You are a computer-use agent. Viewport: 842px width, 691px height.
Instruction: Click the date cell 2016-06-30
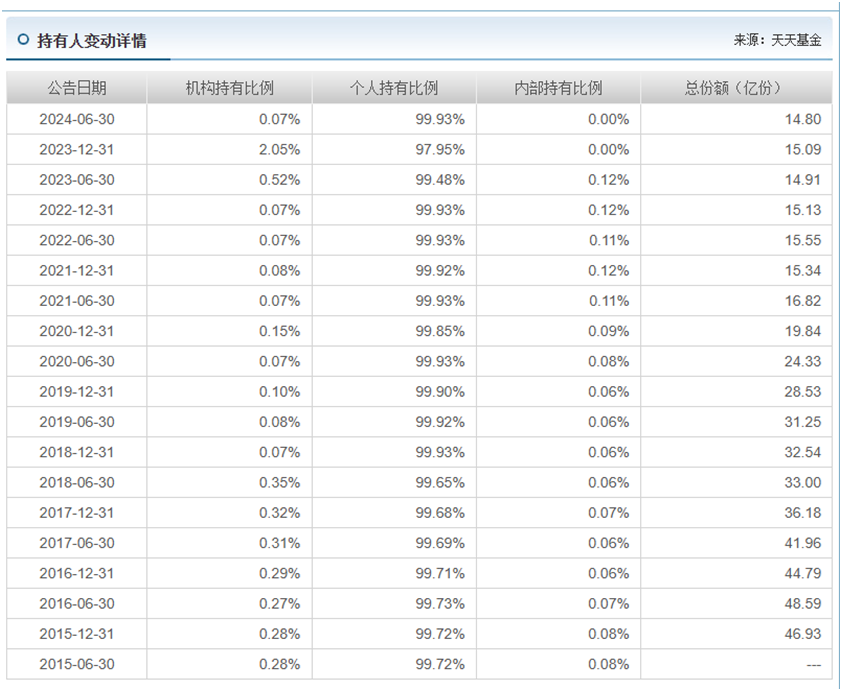point(77,603)
